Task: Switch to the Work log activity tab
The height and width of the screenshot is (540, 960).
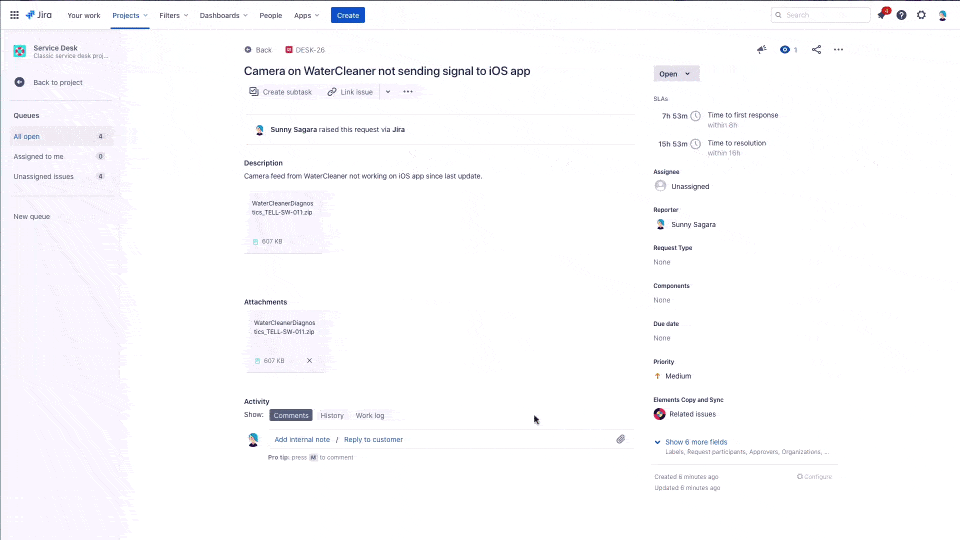Action: (x=370, y=415)
